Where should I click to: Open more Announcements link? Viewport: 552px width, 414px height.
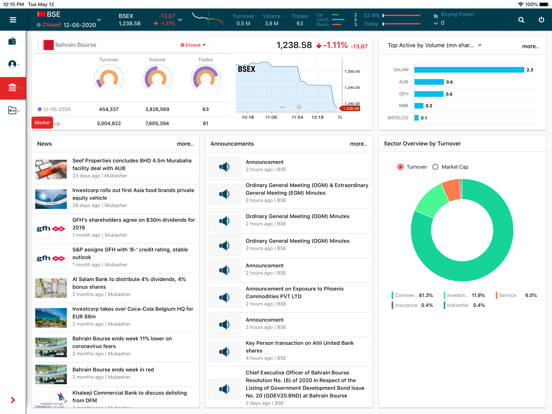click(x=358, y=144)
